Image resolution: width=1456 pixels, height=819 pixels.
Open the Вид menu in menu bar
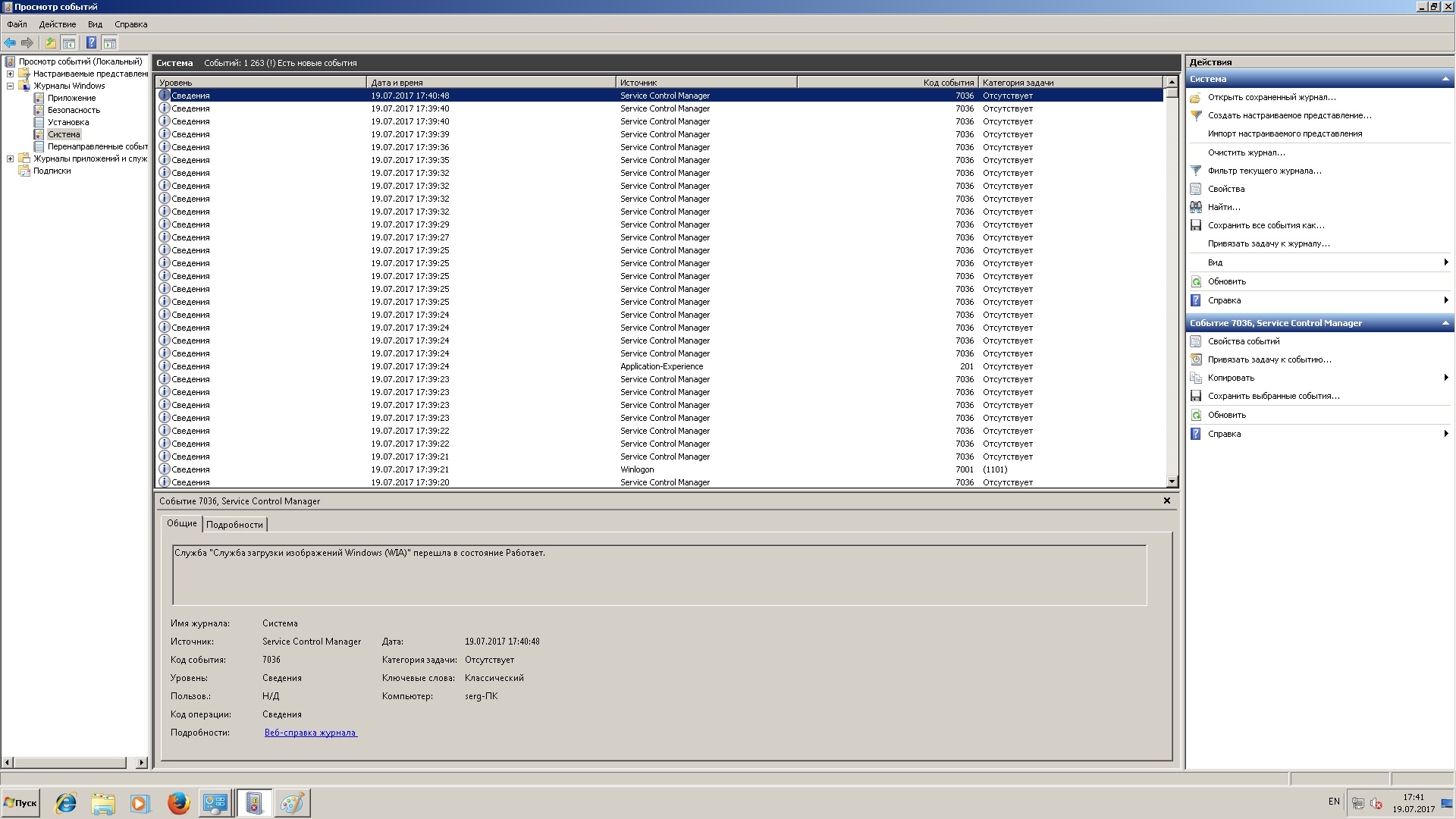click(95, 24)
